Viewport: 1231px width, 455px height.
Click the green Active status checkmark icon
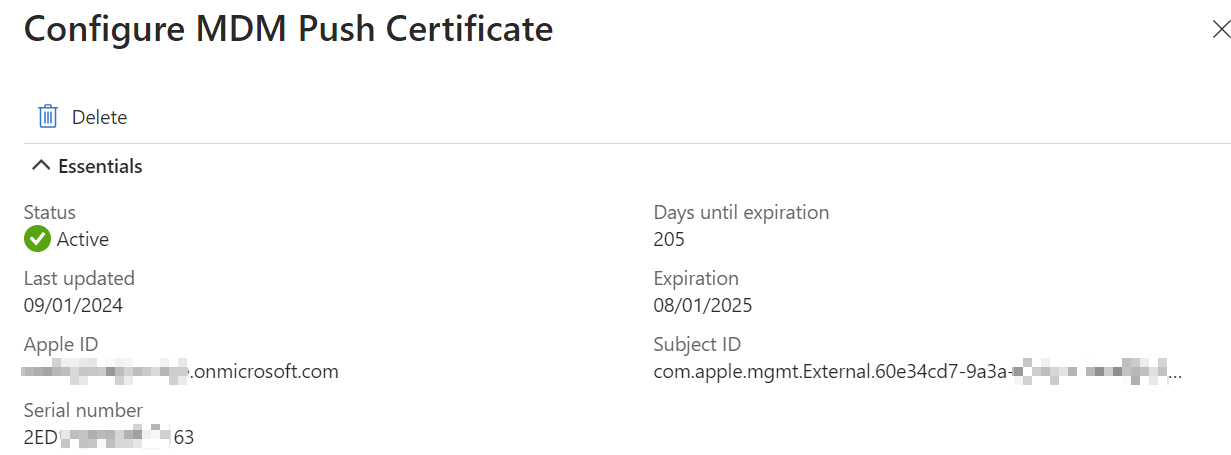pos(37,239)
